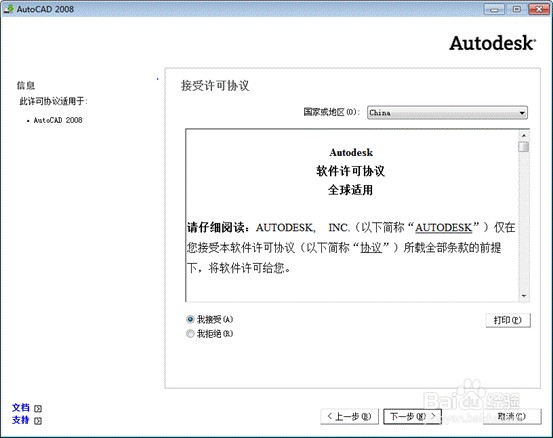Open the 文档 link
The height and width of the screenshot is (438, 553).
(x=21, y=408)
